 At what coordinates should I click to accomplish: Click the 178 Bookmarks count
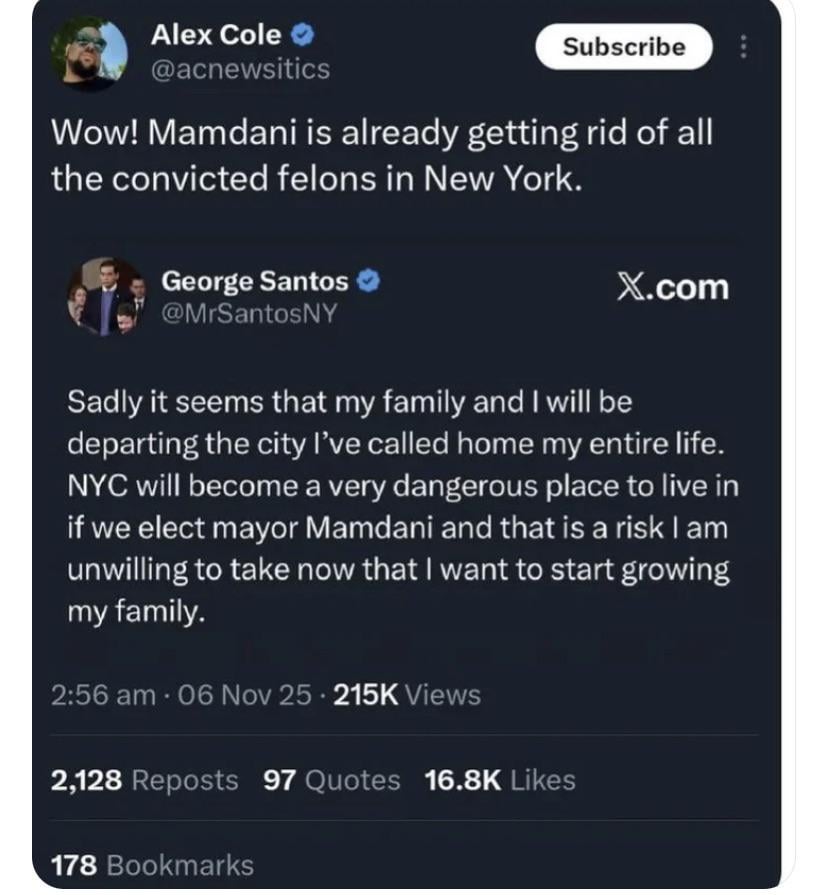pyautogui.click(x=152, y=865)
